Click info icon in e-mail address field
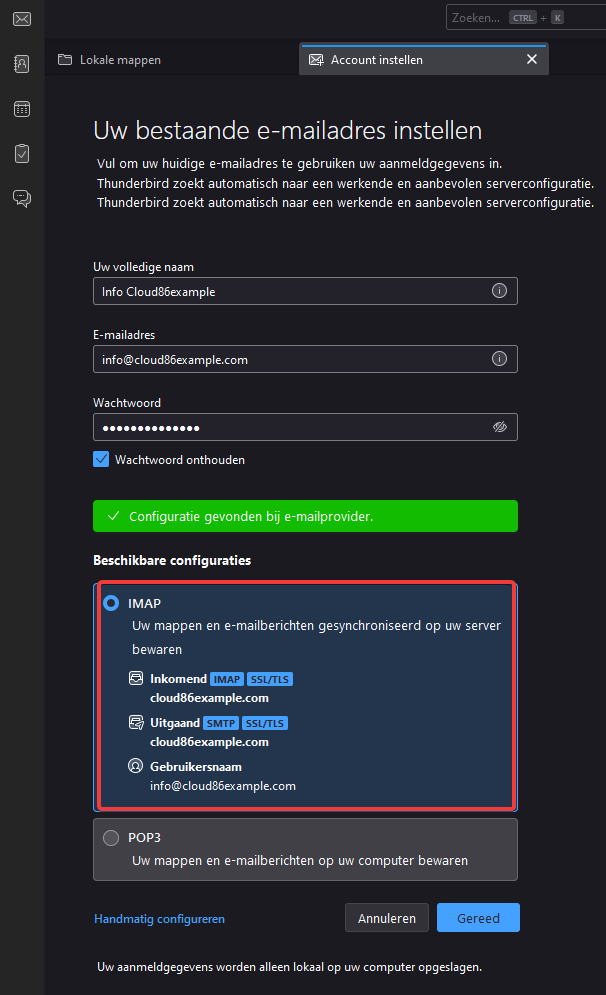Screen dimensions: 606x995 pos(499,359)
